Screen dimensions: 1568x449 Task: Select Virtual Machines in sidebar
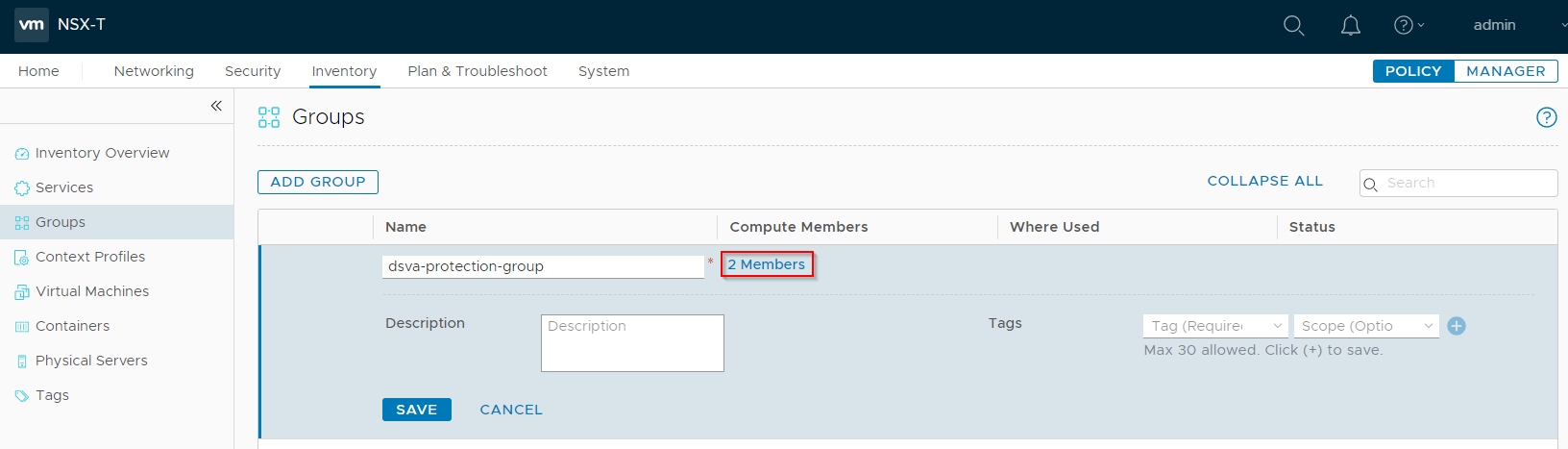[x=92, y=291]
